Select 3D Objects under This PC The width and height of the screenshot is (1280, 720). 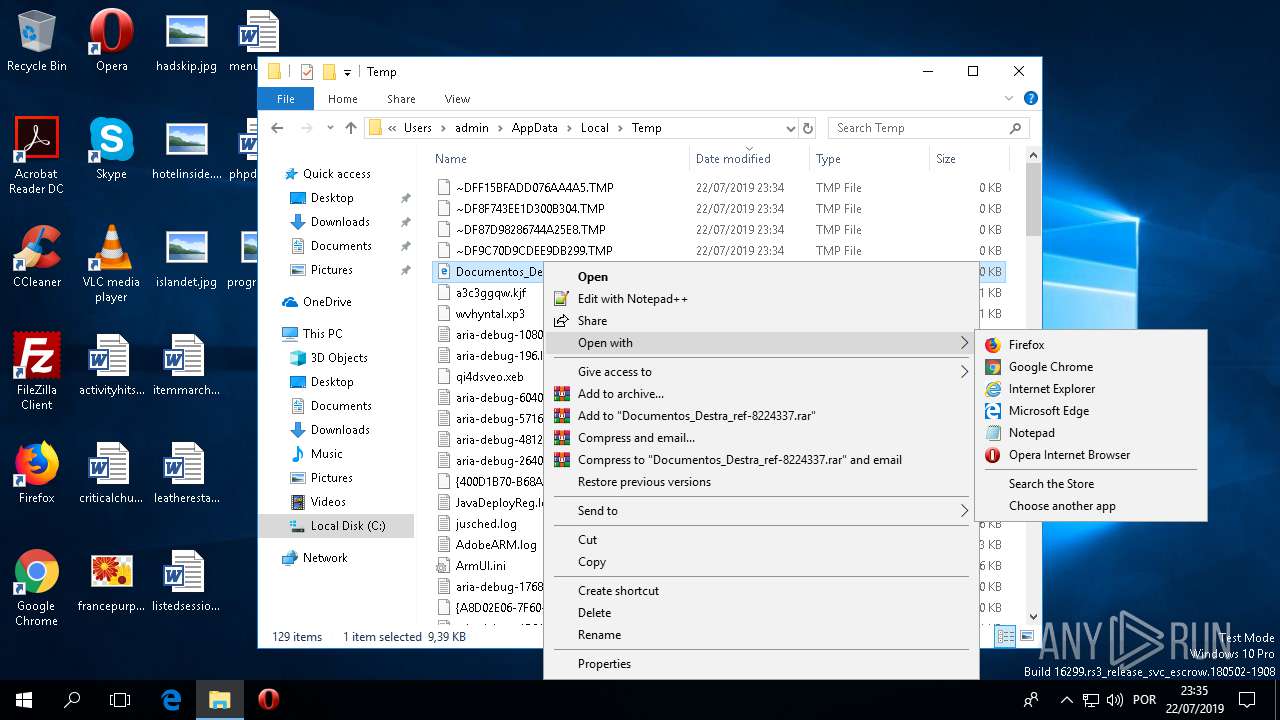point(338,358)
